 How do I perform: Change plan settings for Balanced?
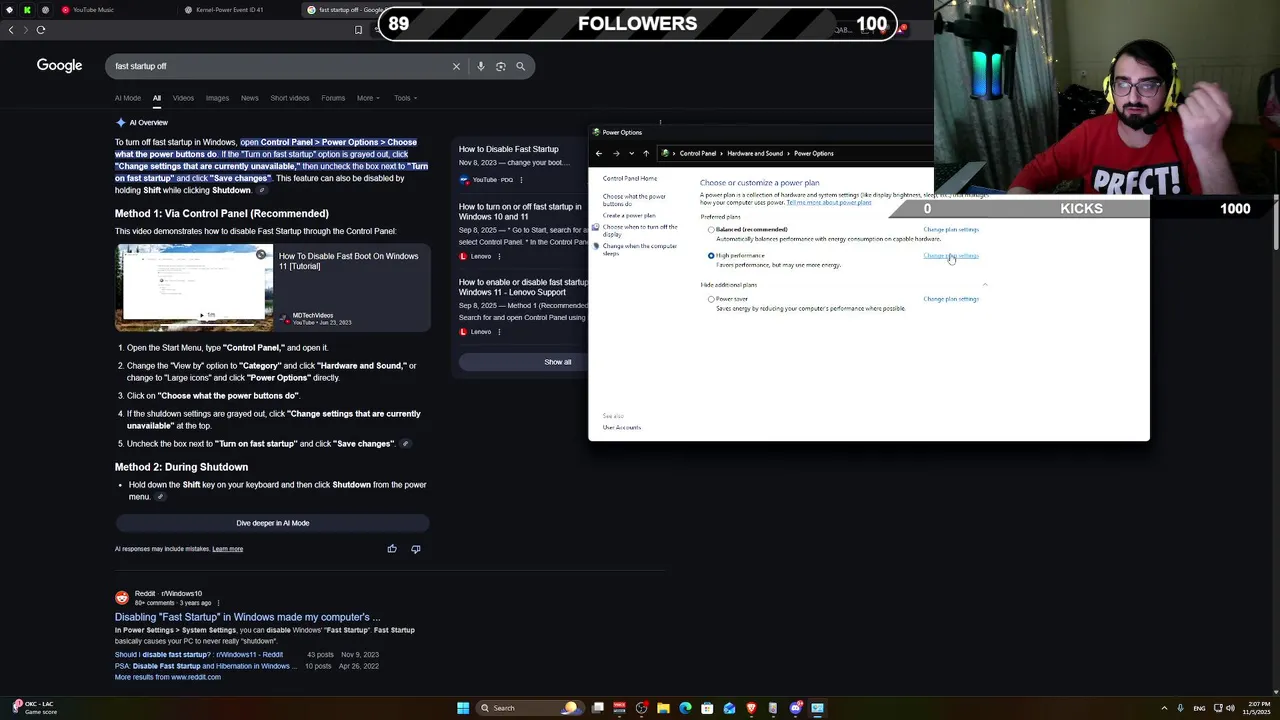click(x=951, y=230)
